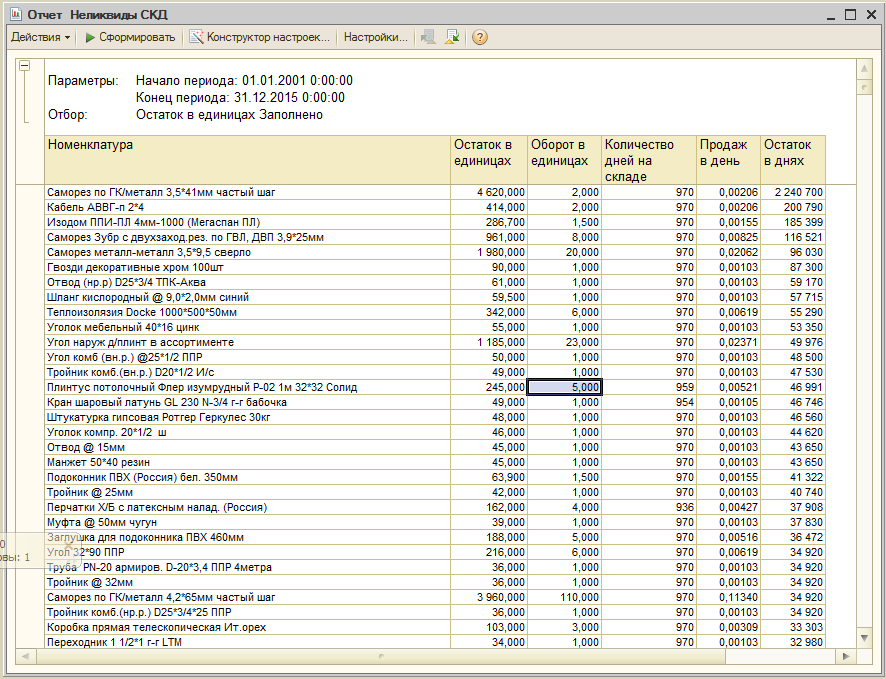Click the green play icon of Сформировать
This screenshot has width=886, height=679.
[x=90, y=37]
